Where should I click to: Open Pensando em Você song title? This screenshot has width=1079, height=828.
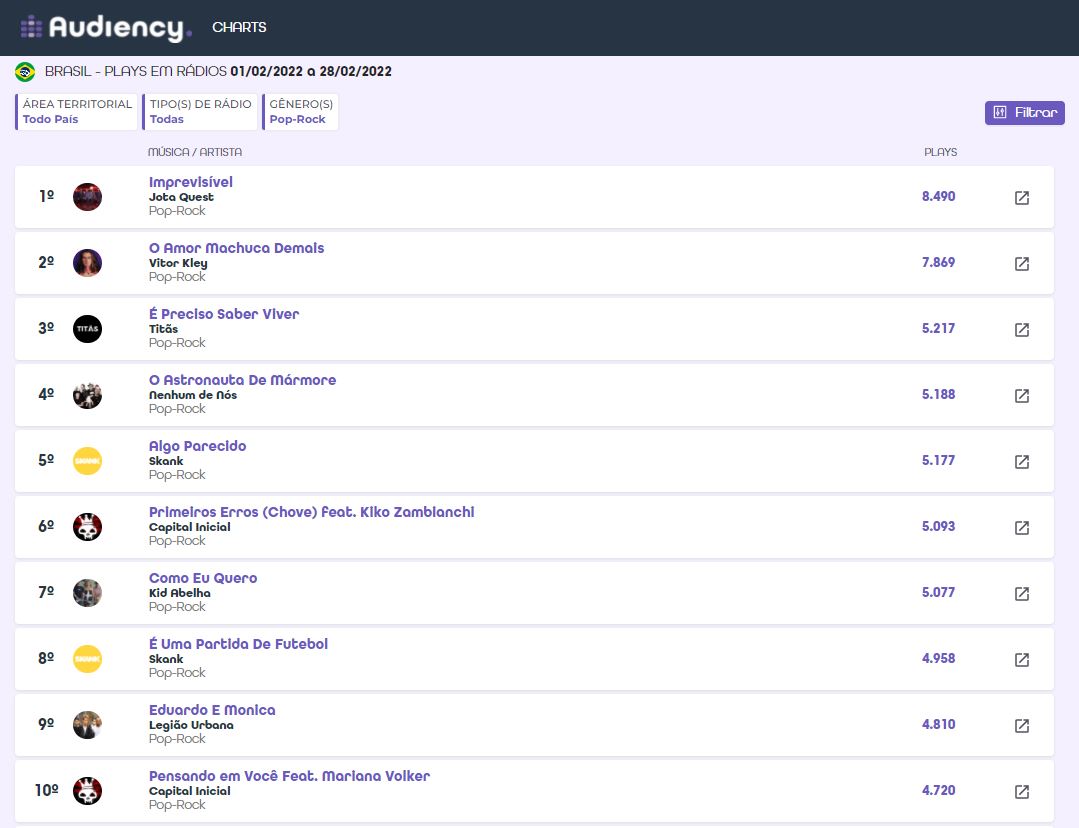pyautogui.click(x=289, y=776)
